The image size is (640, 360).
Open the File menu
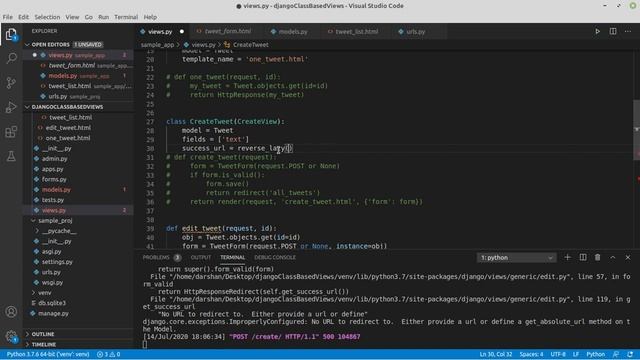pyautogui.click(x=8, y=17)
